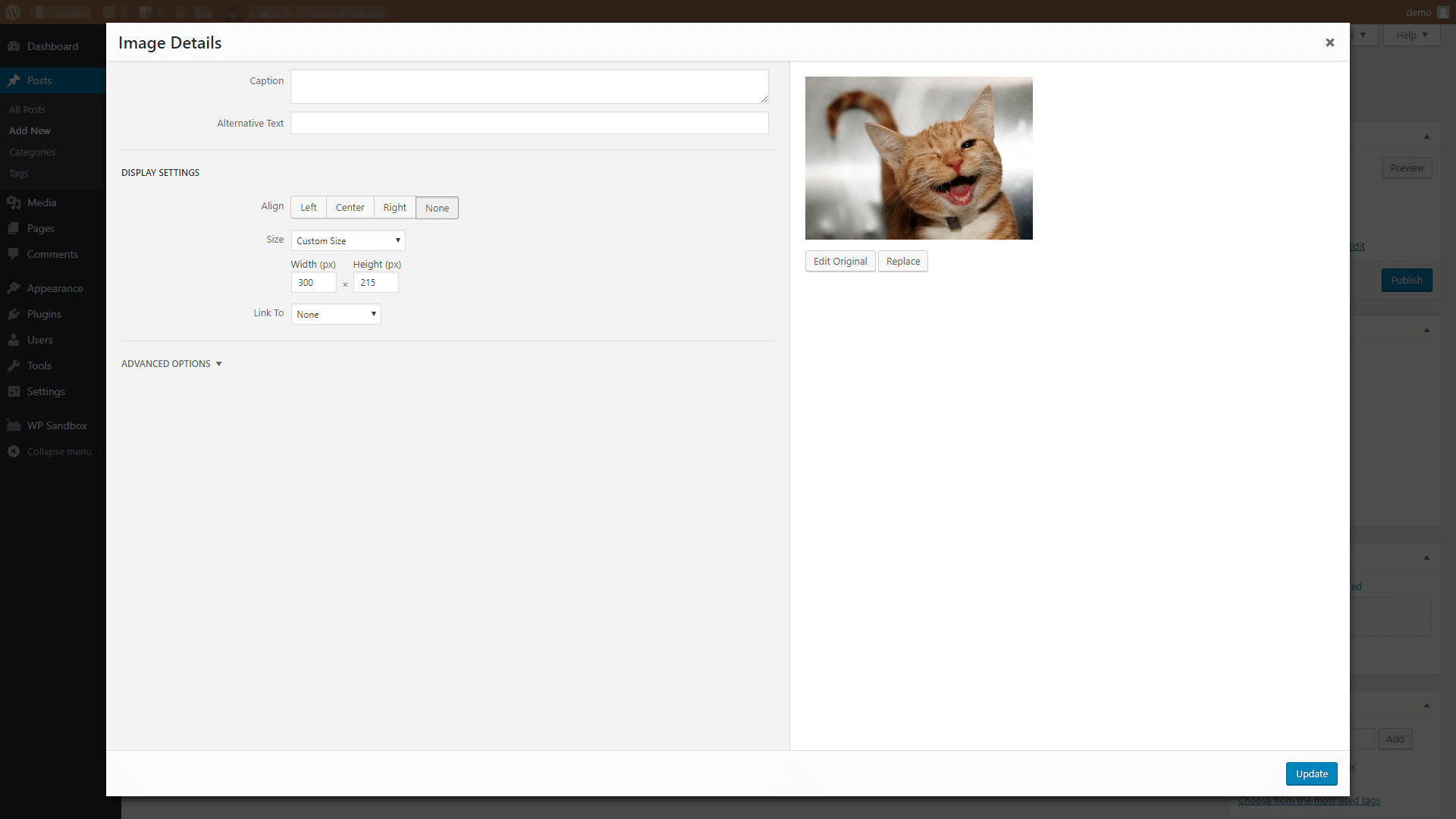
Task: Open the Size custom dropdown
Action: click(x=347, y=239)
